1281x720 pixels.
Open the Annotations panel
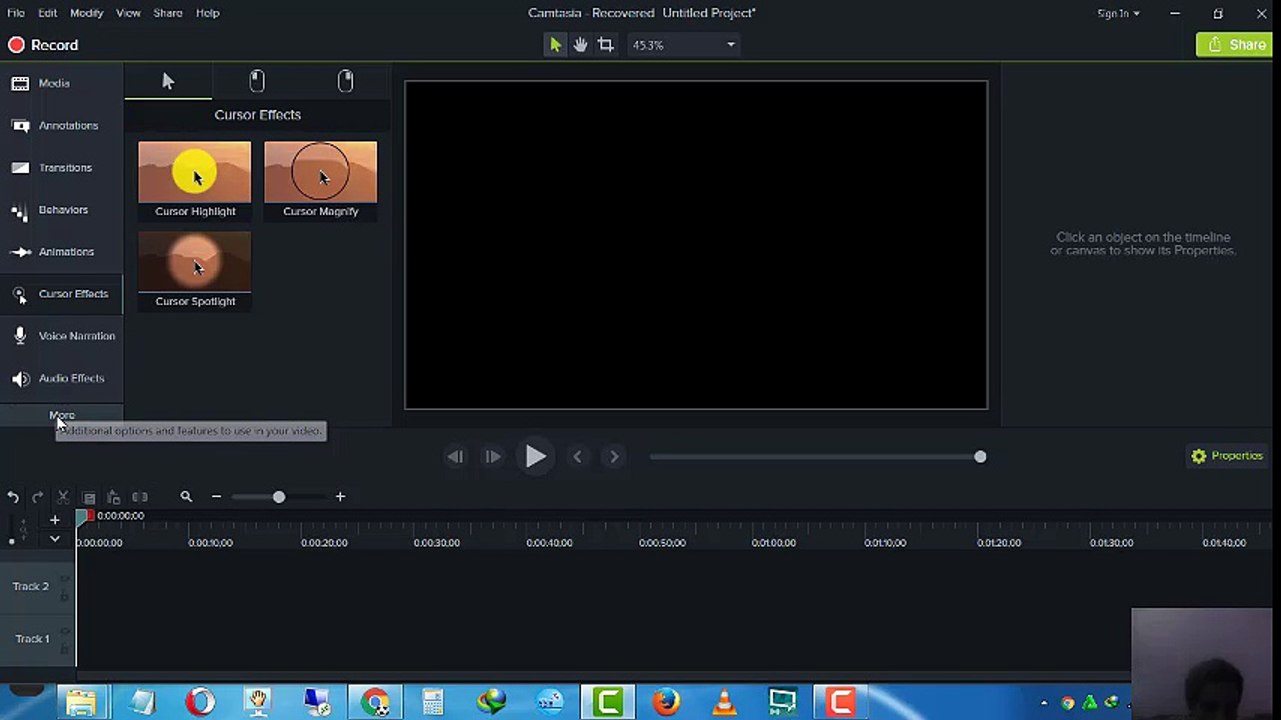(62, 126)
